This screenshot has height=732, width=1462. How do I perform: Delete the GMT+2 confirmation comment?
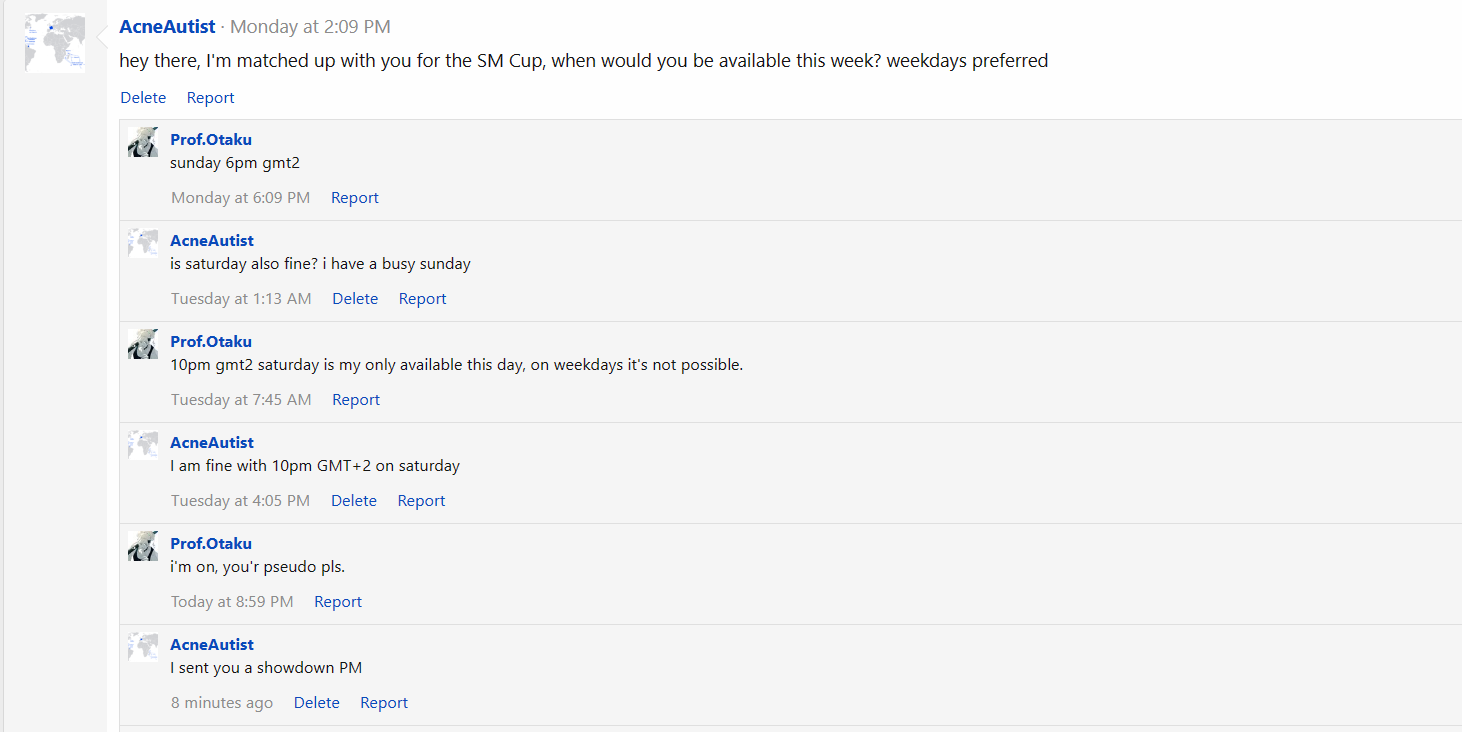pyautogui.click(x=354, y=500)
